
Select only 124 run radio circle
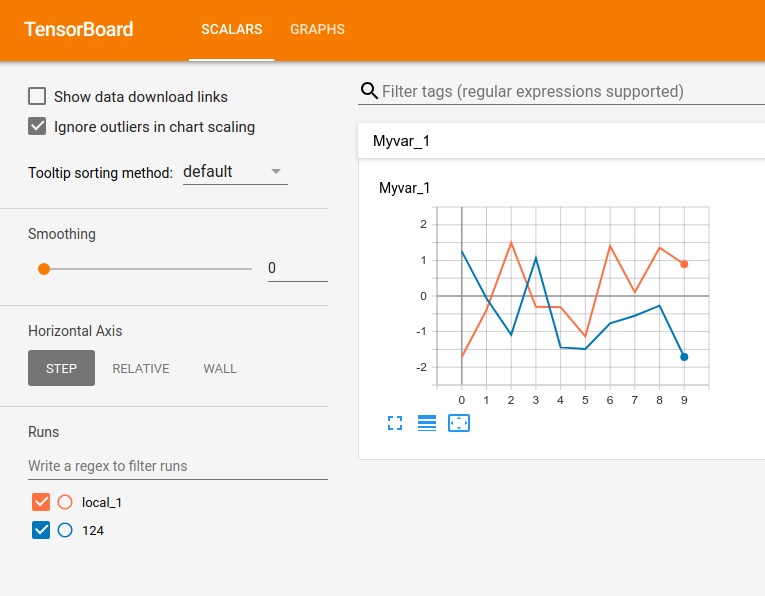[65, 530]
